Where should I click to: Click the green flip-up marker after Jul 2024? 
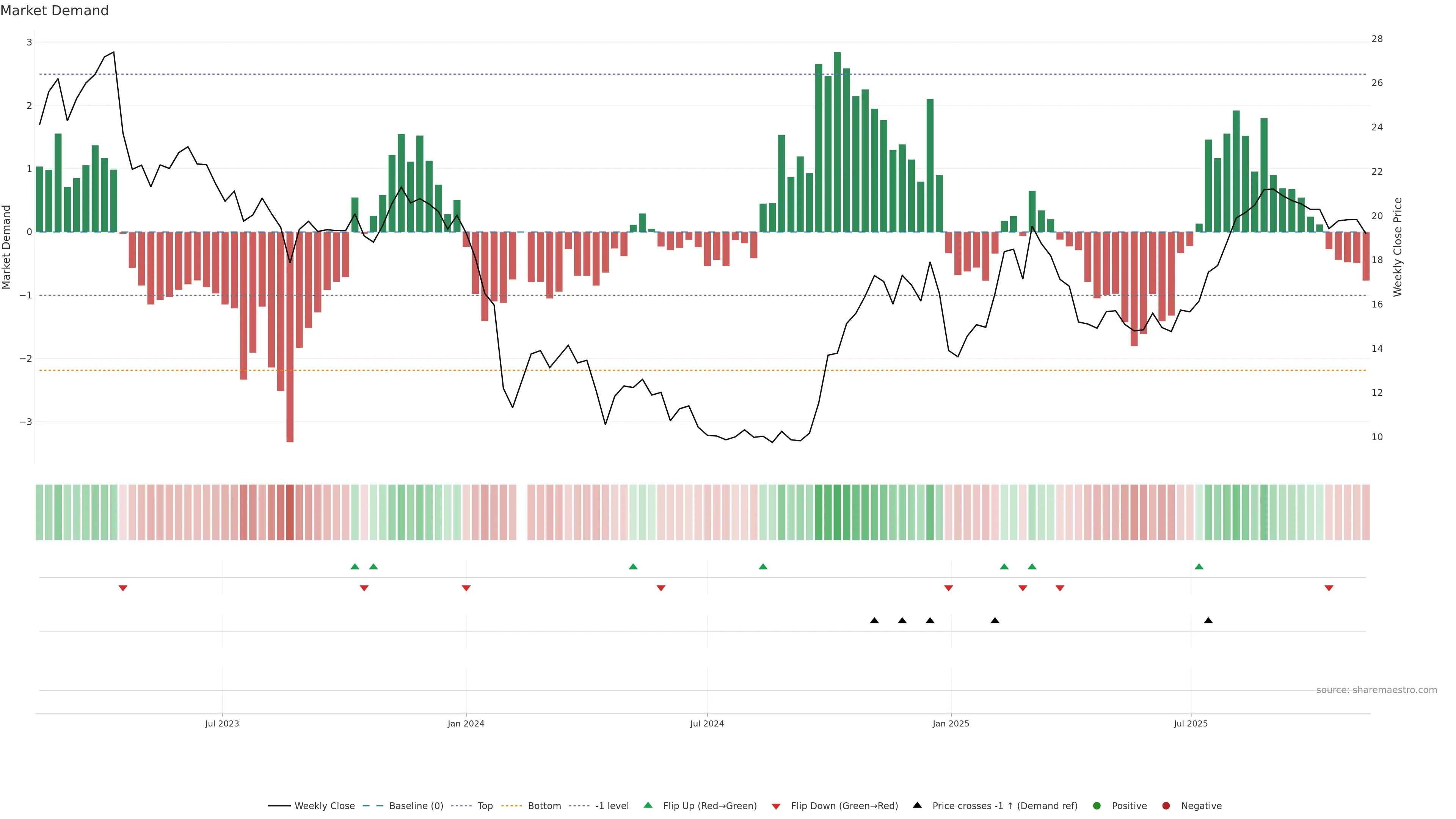763,566
